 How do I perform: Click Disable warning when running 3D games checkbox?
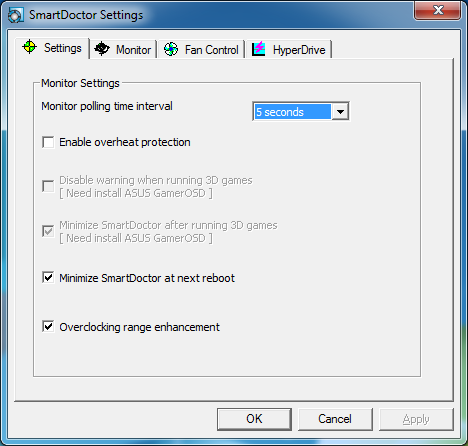point(48,186)
